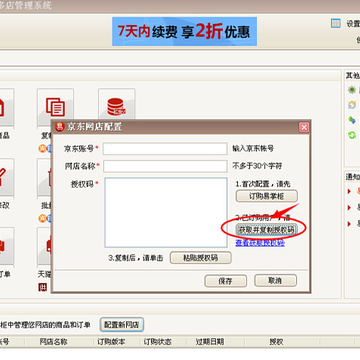The height and width of the screenshot is (360, 360).
Task: Click the orange badge under the 批量 tile
Action: click(x=42, y=218)
